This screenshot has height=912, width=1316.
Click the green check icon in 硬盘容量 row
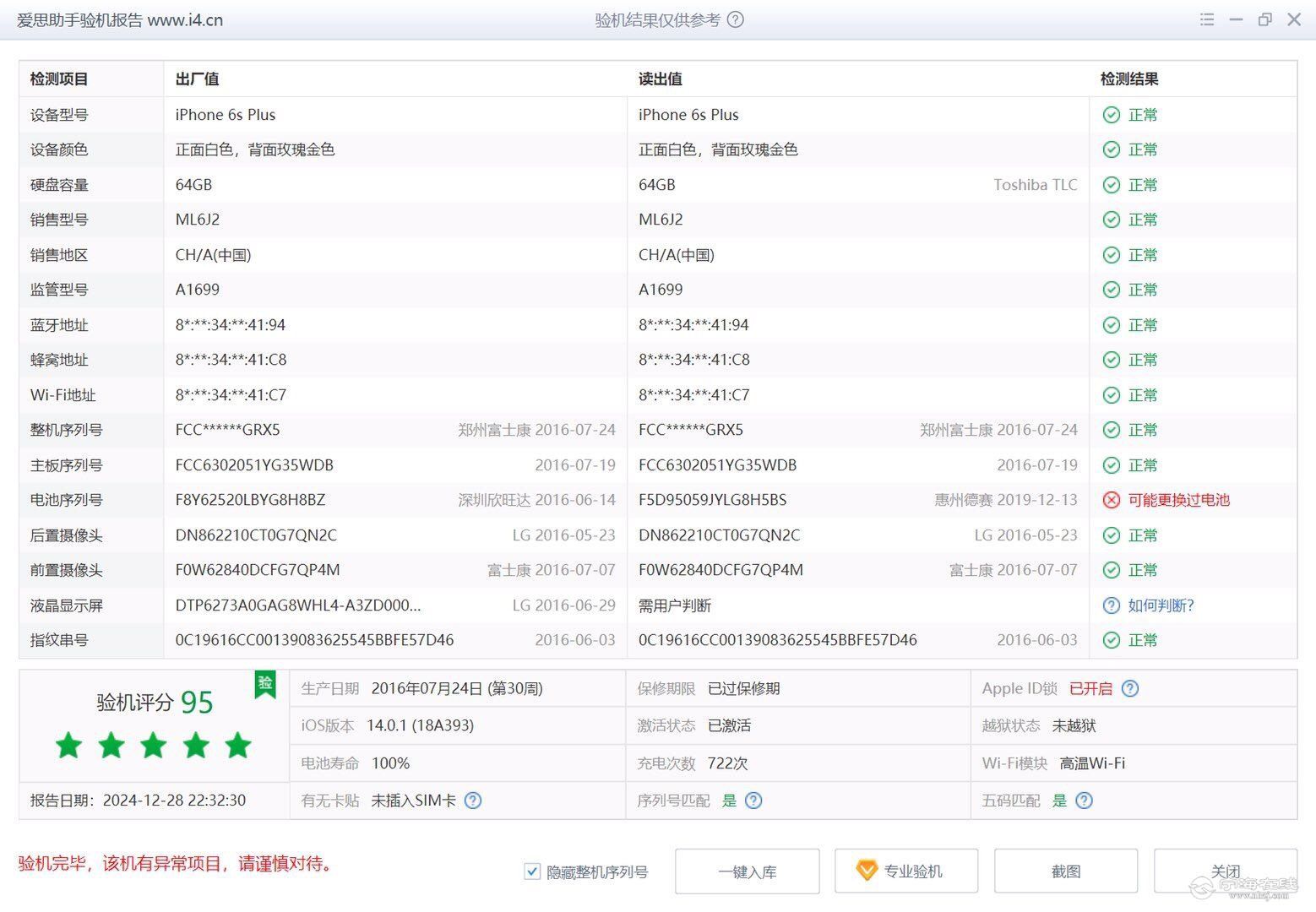1112,185
